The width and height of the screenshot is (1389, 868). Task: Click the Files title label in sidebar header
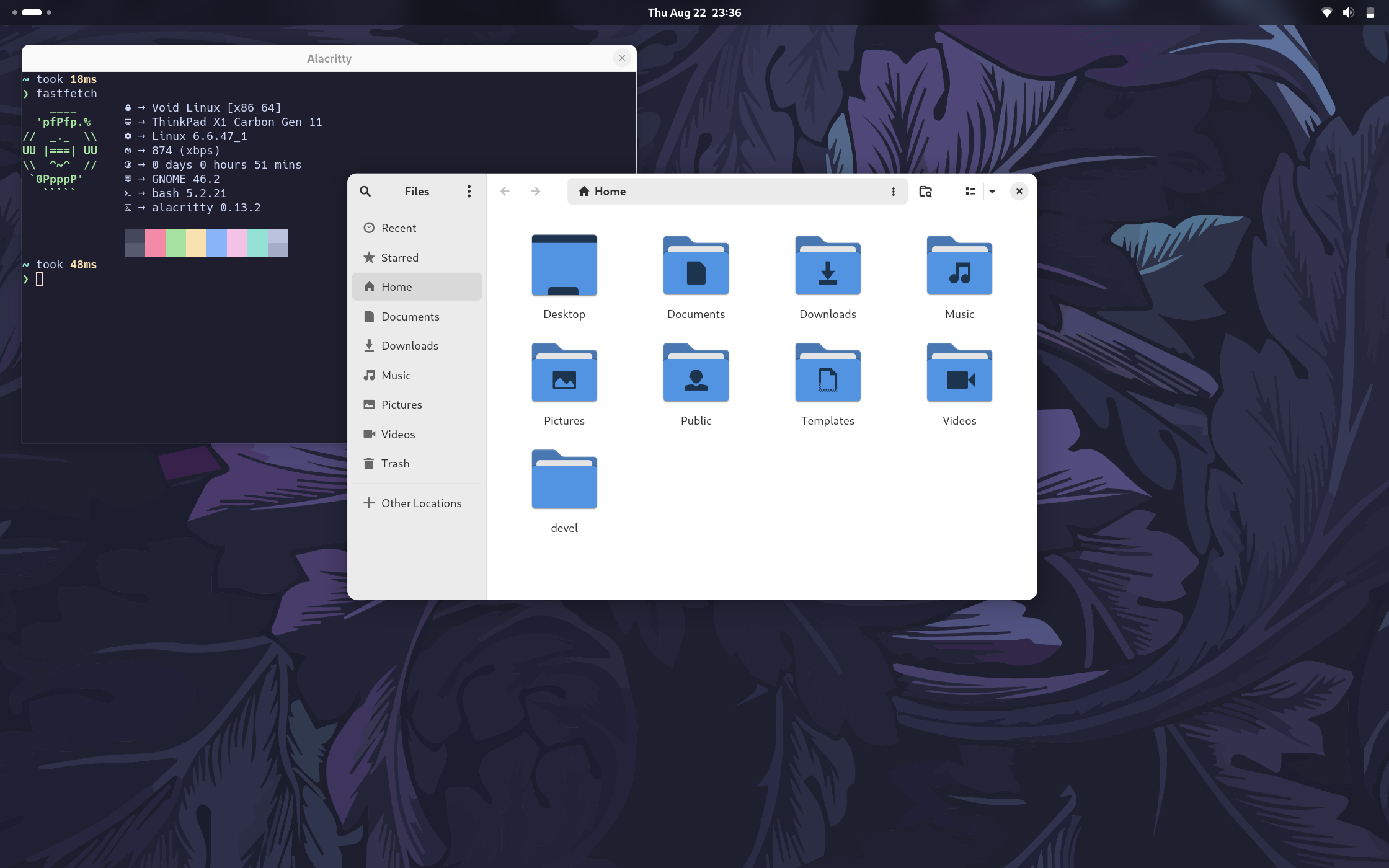(417, 192)
